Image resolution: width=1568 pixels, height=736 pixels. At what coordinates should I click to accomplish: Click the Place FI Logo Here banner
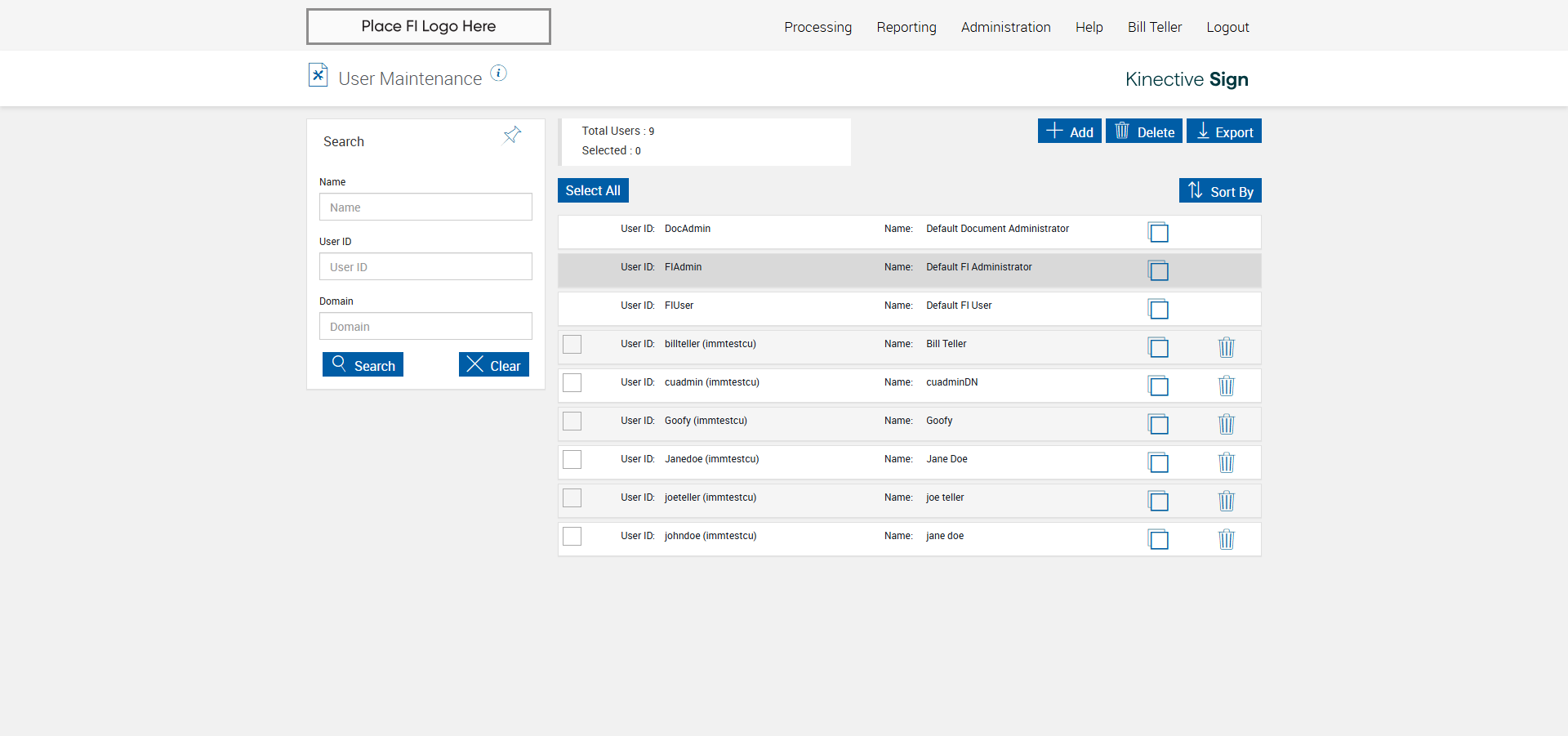429,26
